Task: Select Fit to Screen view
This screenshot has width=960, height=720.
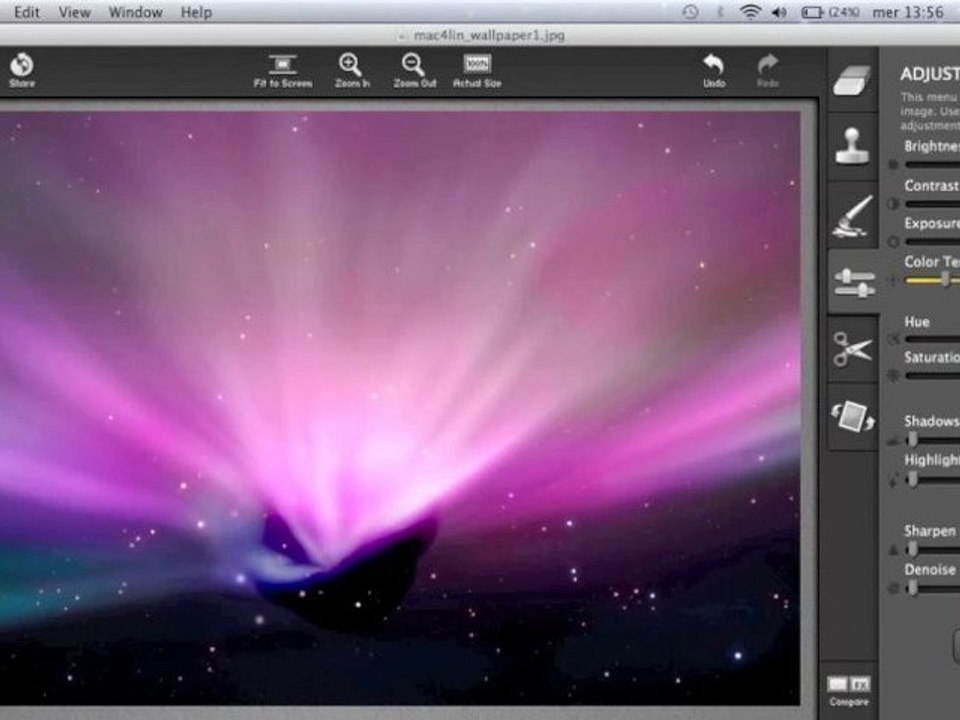Action: click(x=283, y=71)
